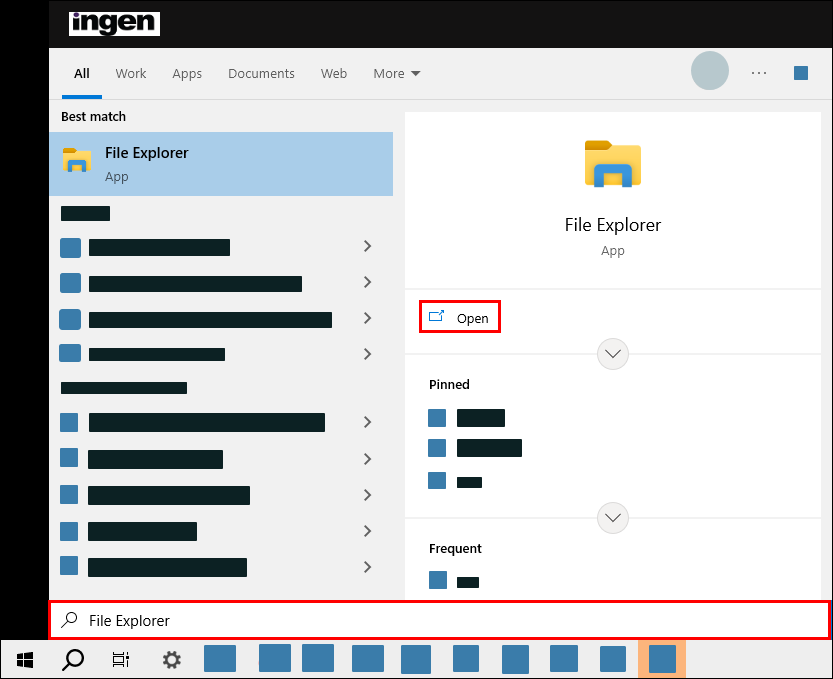Image resolution: width=833 pixels, height=679 pixels.
Task: Click the ingen logo at the top
Action: (114, 22)
